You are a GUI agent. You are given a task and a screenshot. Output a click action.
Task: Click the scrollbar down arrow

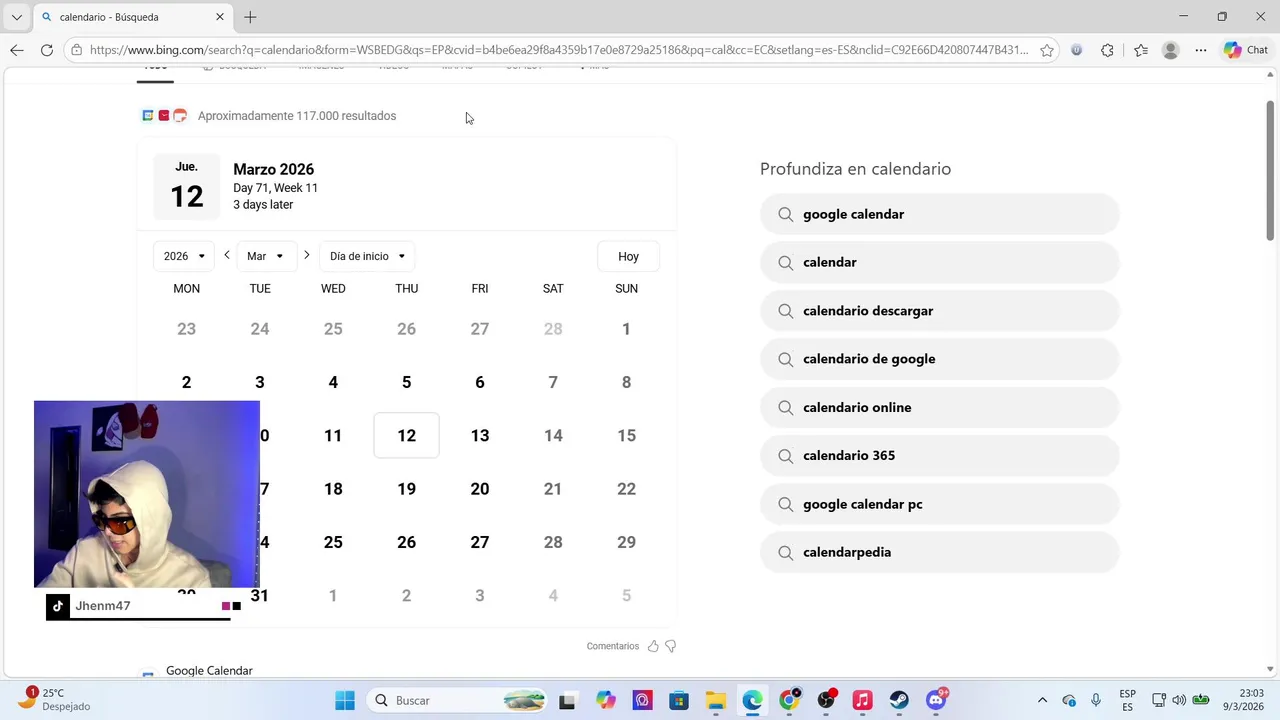pos(1271,669)
